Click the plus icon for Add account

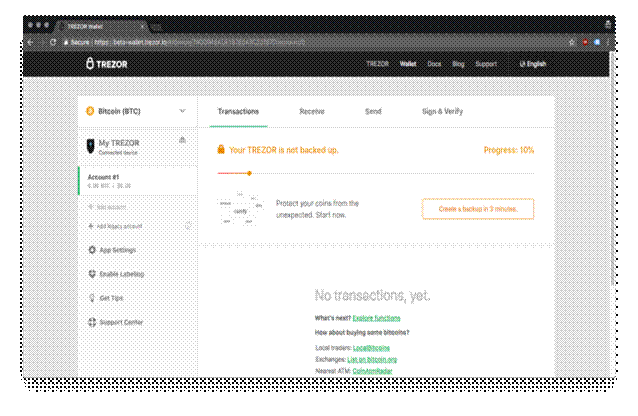tap(91, 207)
